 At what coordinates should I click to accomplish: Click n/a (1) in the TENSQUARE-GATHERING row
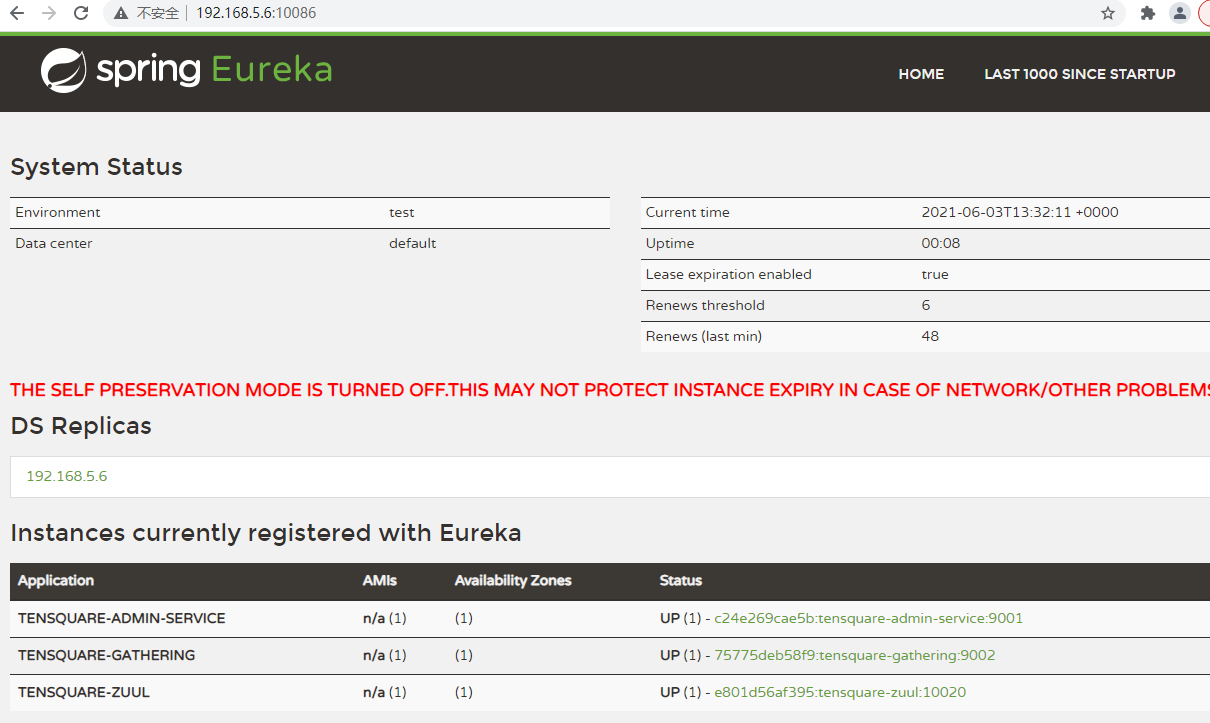[385, 655]
